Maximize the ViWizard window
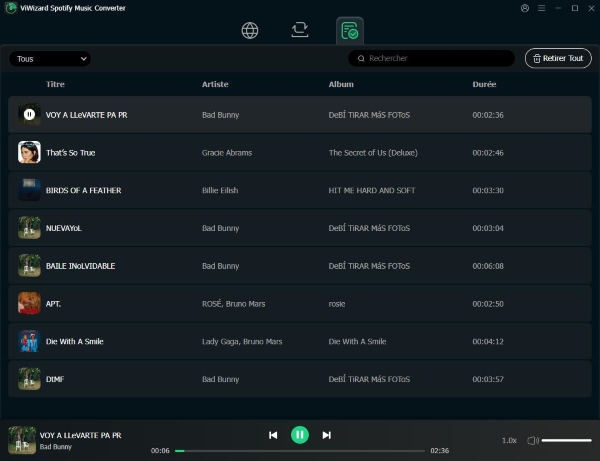This screenshot has height=461, width=600. (x=575, y=8)
